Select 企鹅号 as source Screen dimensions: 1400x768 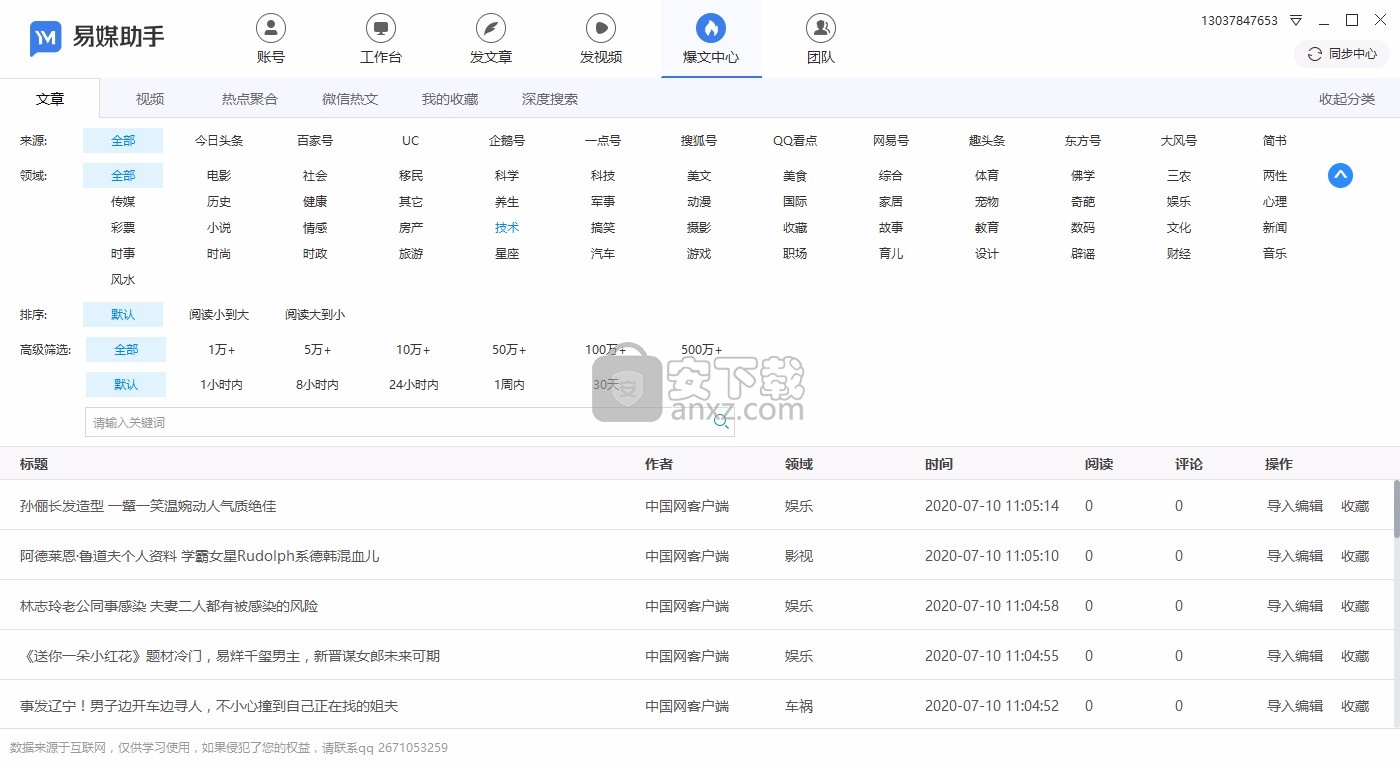click(507, 141)
